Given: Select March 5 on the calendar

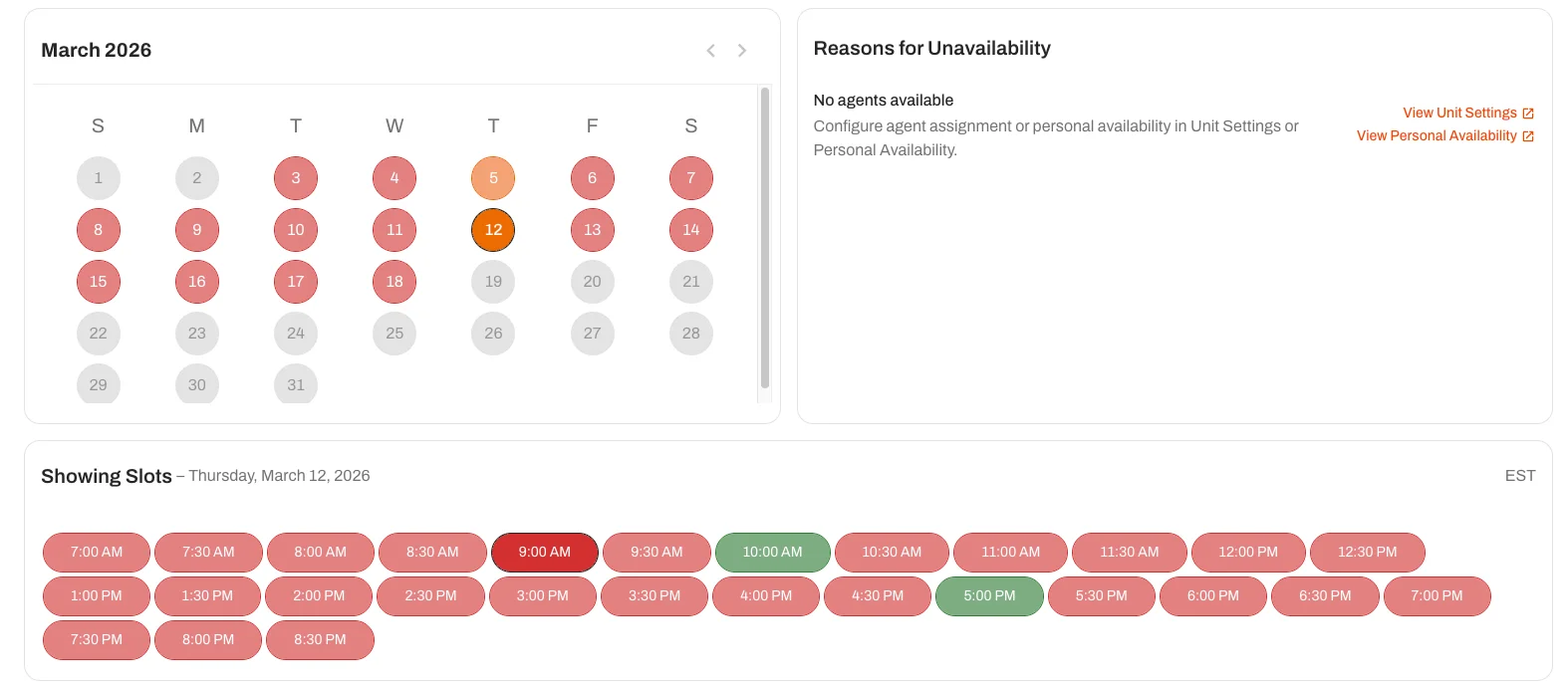Looking at the screenshot, I should (x=493, y=178).
